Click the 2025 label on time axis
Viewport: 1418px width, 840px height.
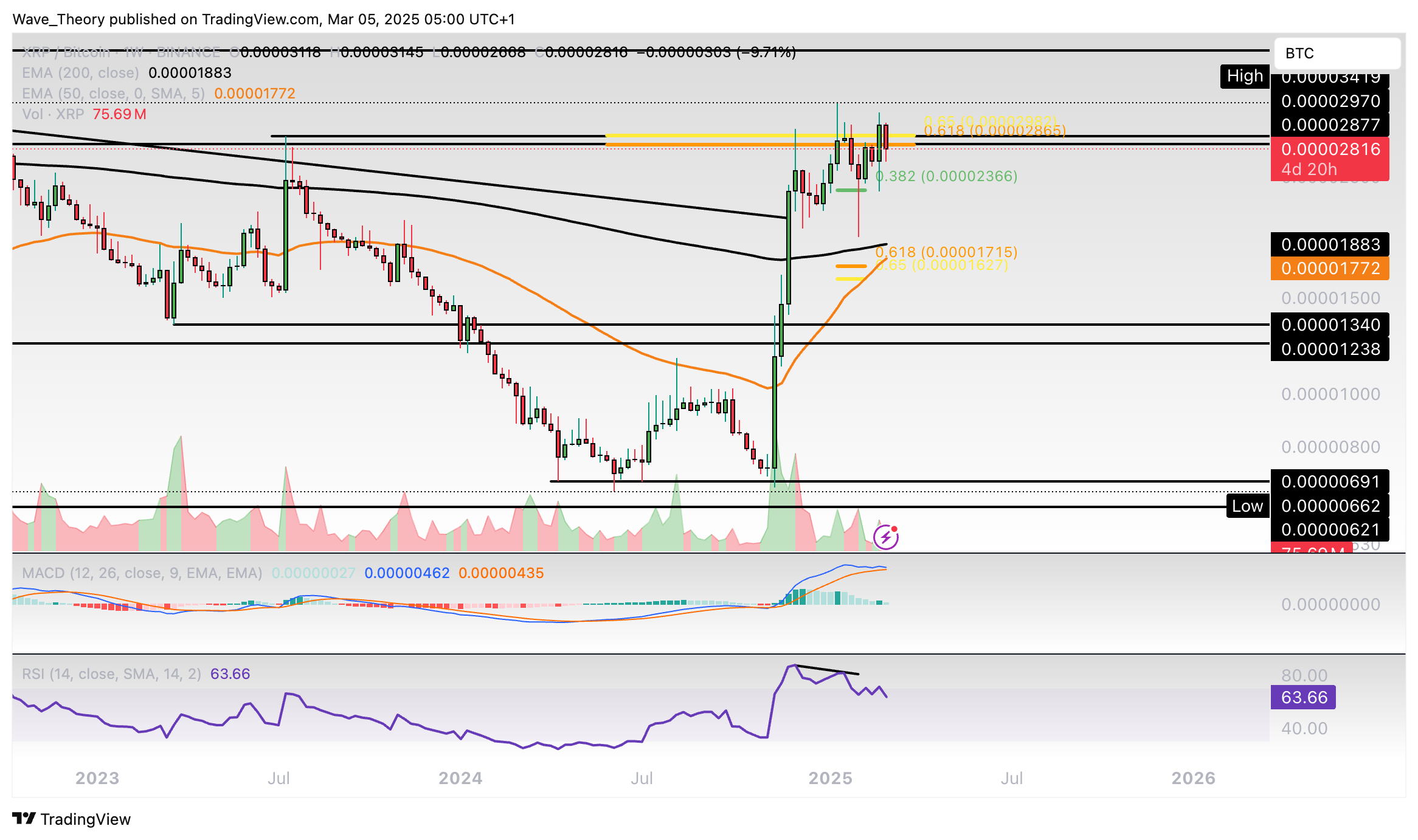(x=830, y=778)
